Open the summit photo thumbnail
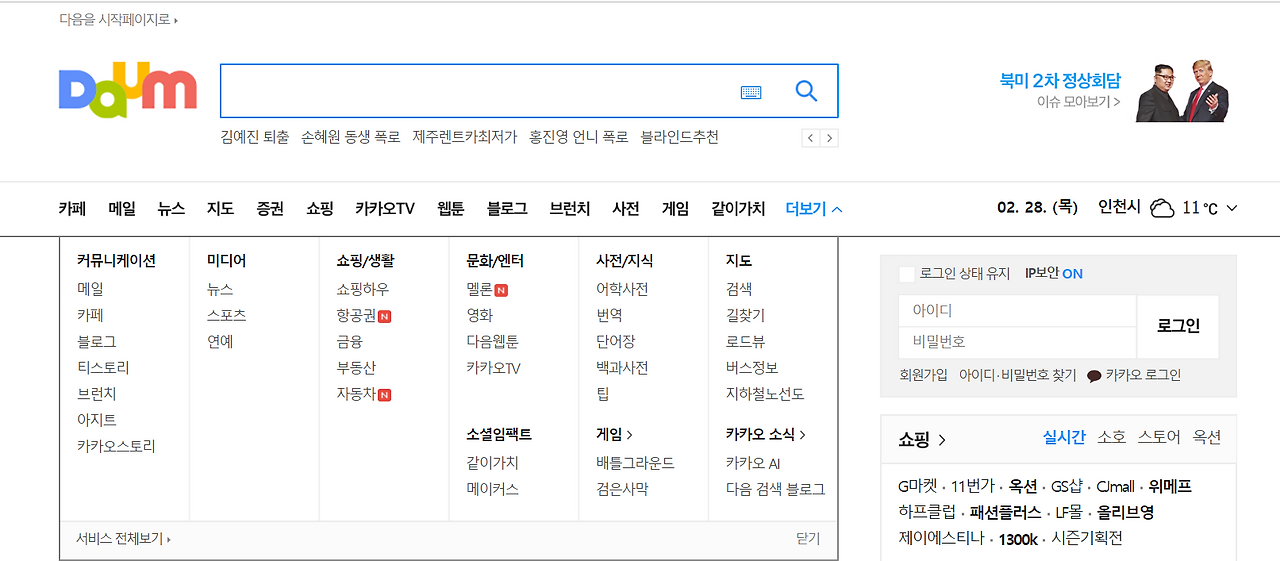 click(x=1182, y=91)
